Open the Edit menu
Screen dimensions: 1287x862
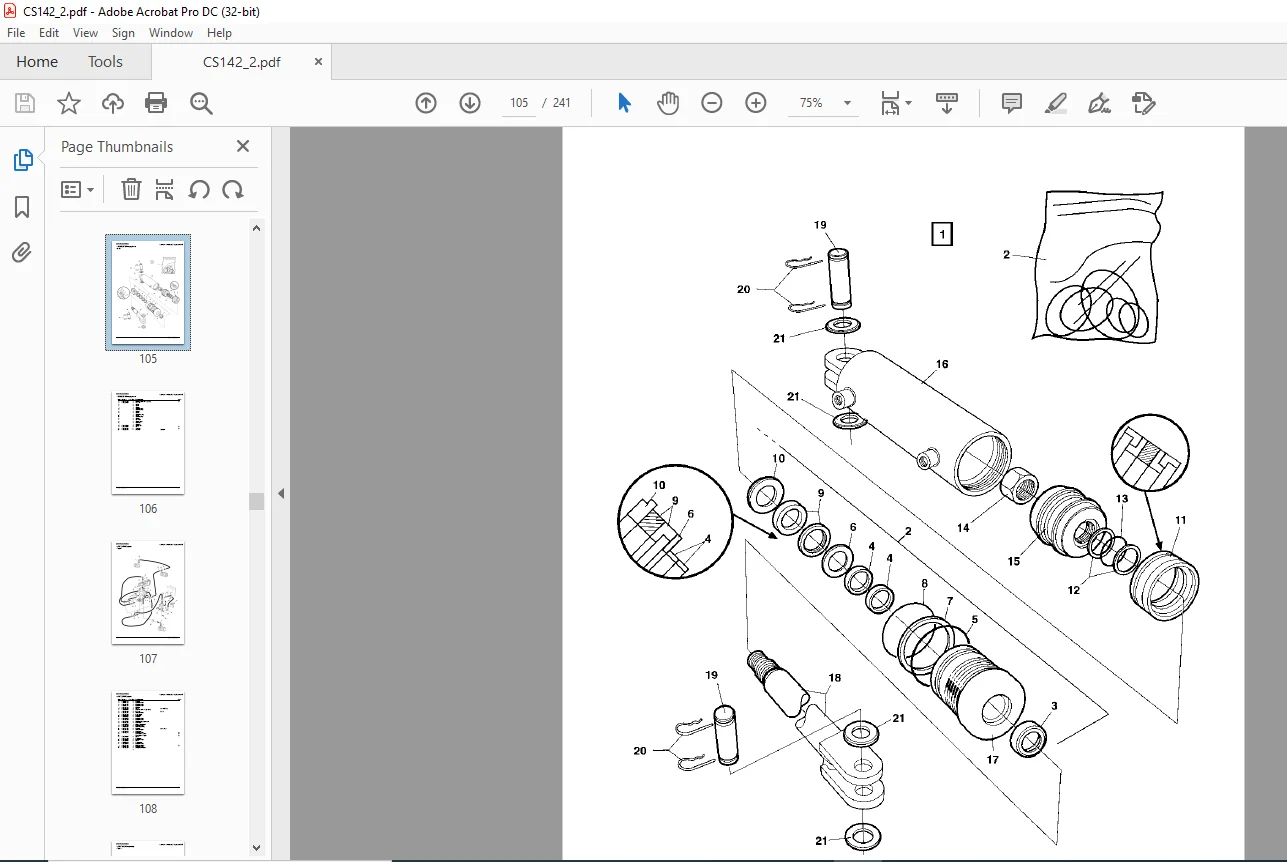49,33
